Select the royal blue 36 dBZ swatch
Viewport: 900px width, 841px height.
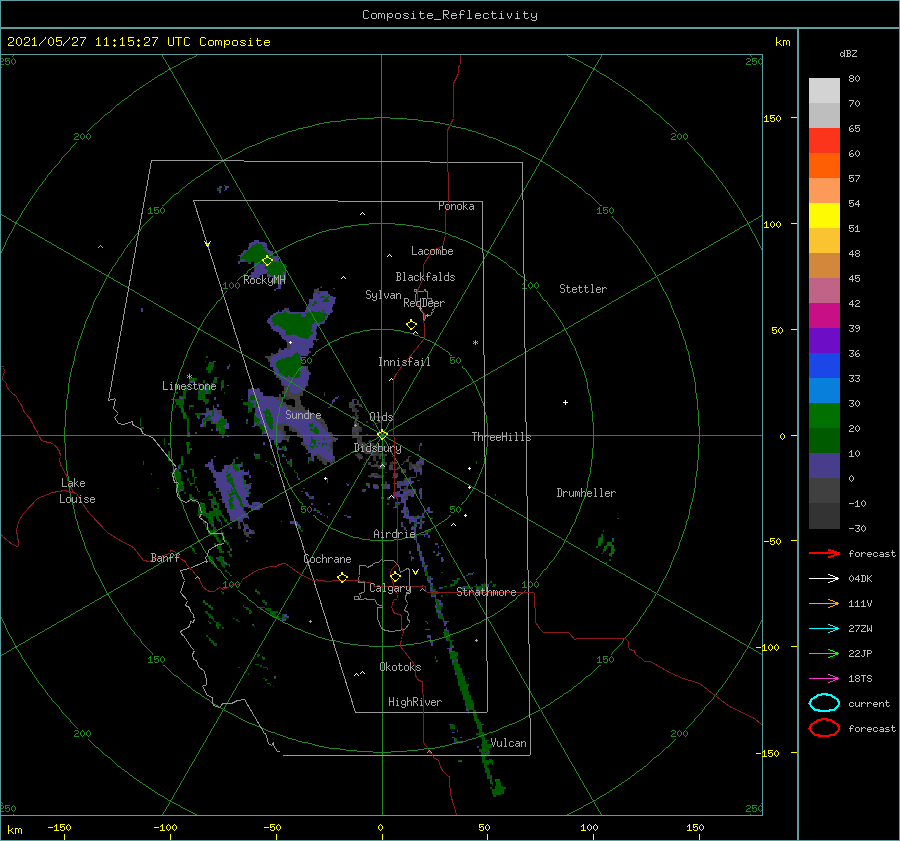coord(824,366)
